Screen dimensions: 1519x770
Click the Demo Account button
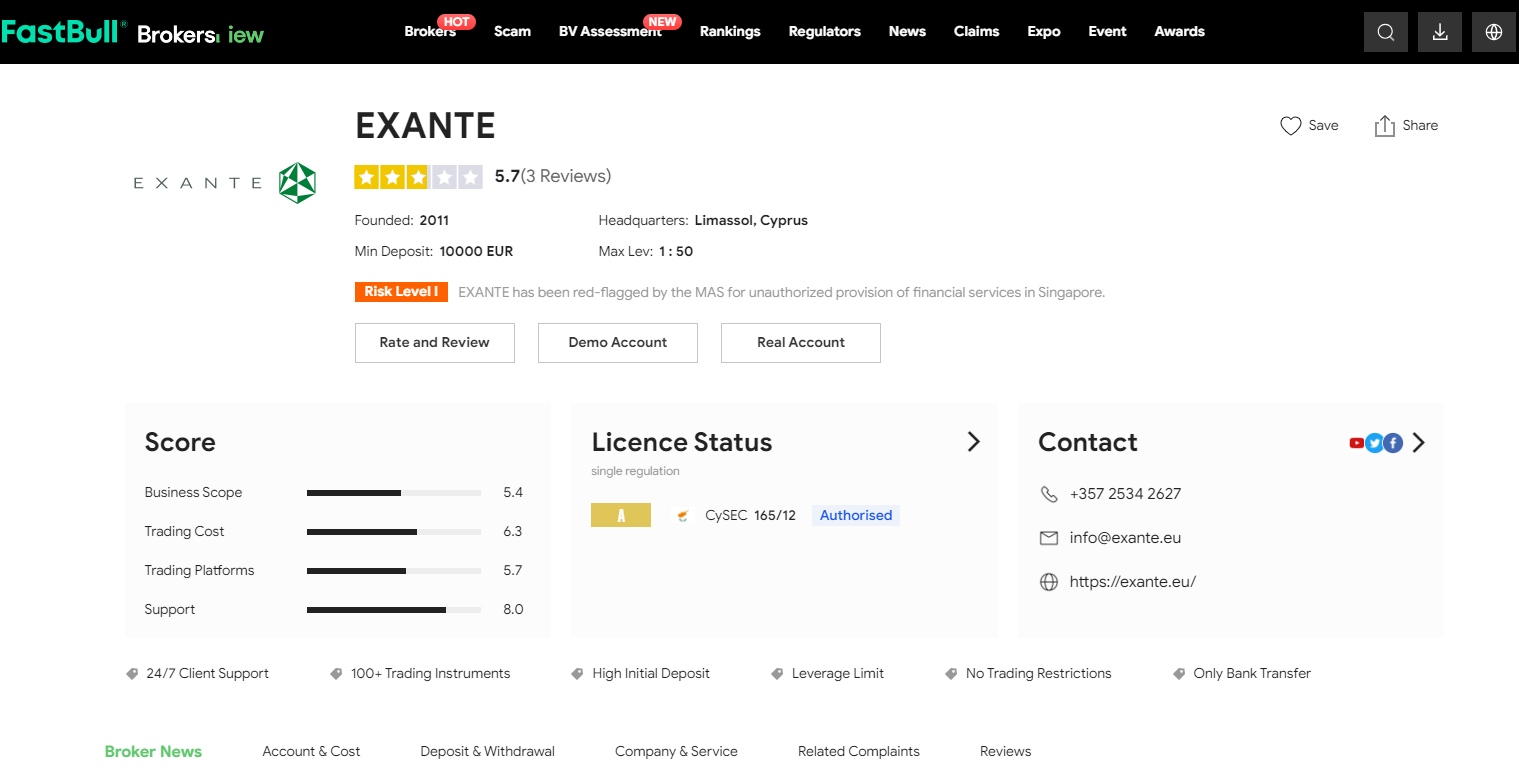pos(617,342)
